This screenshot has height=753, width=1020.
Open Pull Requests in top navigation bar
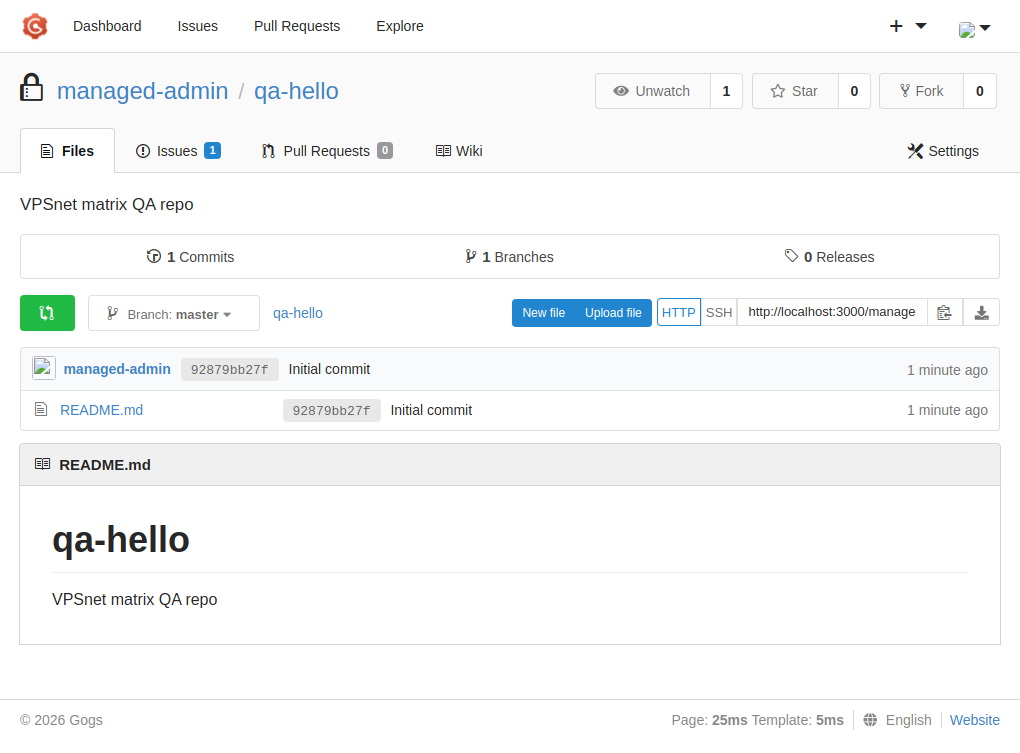click(x=297, y=26)
